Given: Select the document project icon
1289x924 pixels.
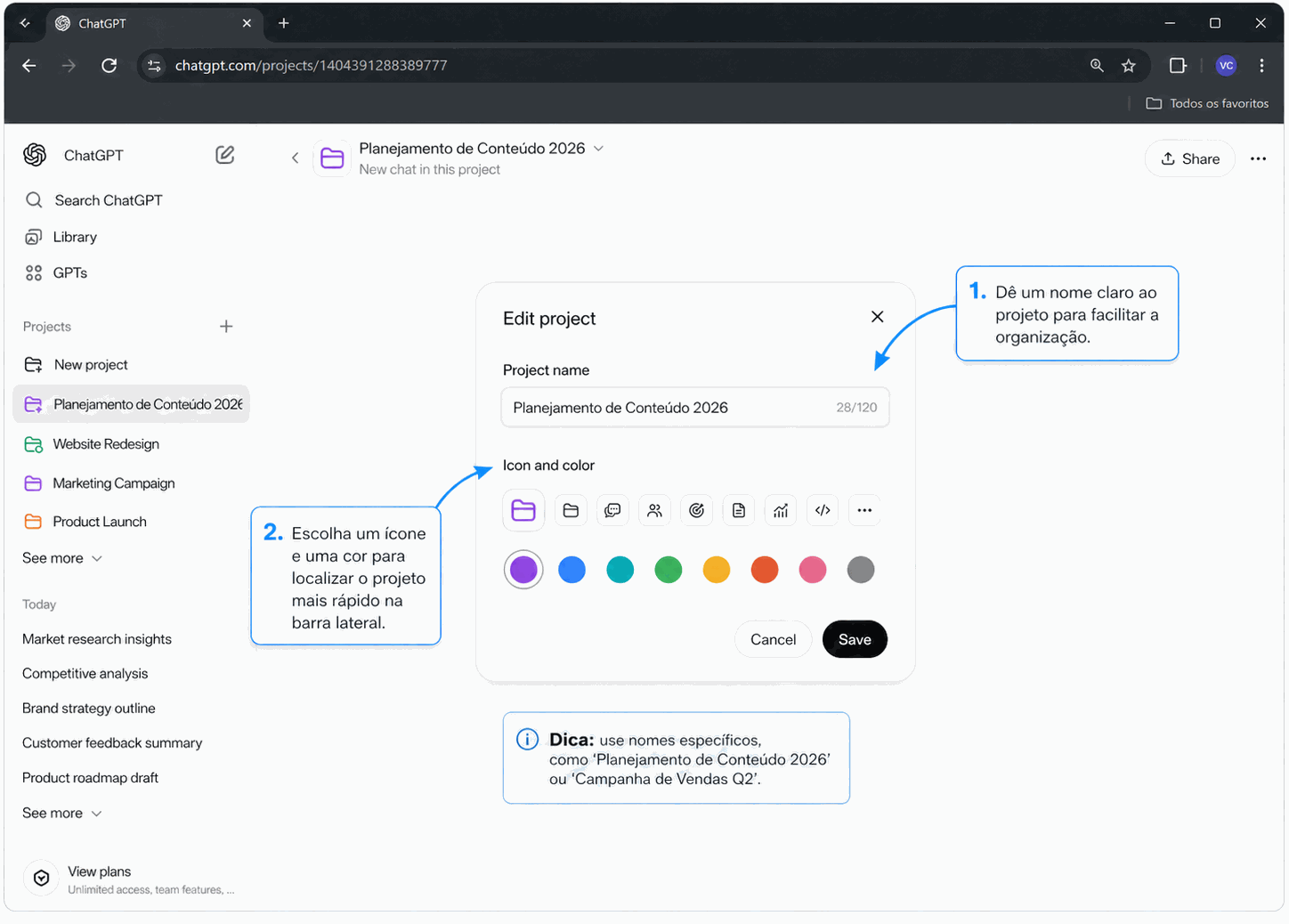Looking at the screenshot, I should pyautogui.click(x=738, y=510).
